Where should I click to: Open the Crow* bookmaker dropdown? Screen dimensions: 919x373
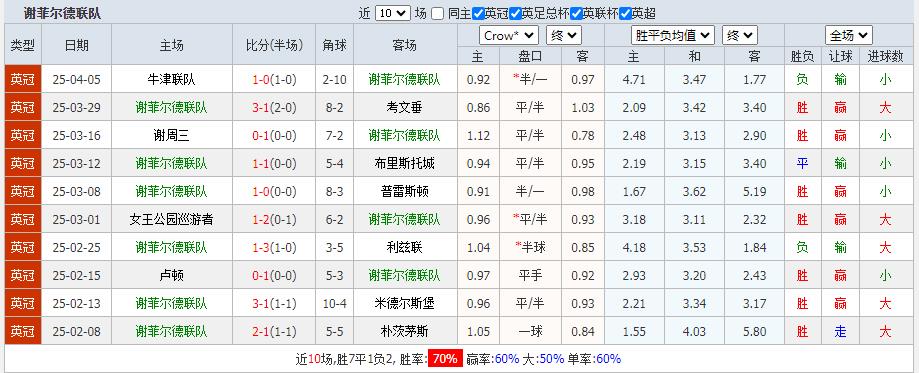tap(509, 35)
